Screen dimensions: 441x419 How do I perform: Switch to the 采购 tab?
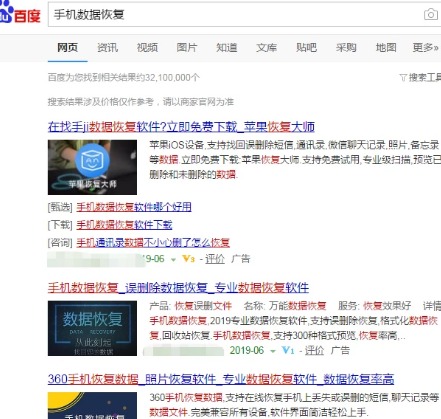coord(346,48)
